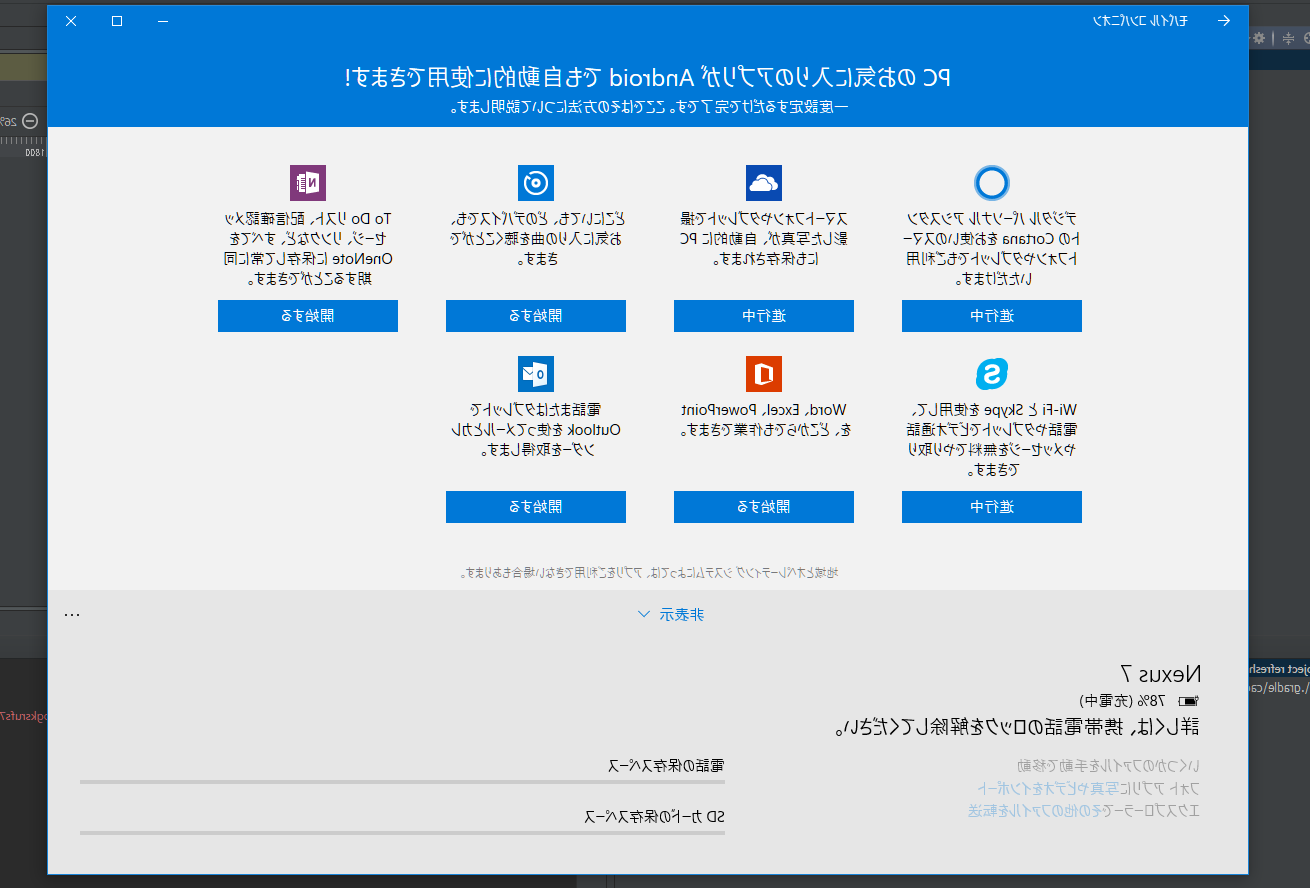Screen dimensions: 1310x888
Task: Click the purple OneNote icon
Action: (308, 183)
